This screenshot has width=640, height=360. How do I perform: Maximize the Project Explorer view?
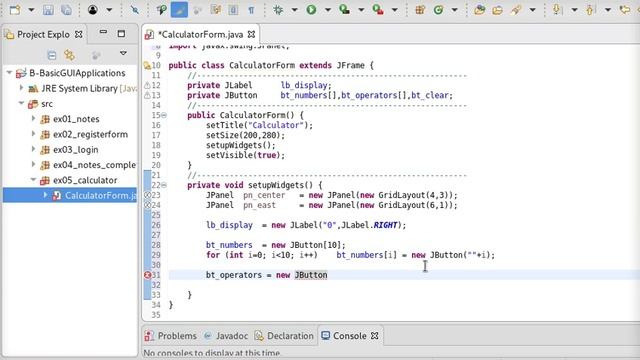point(121,34)
